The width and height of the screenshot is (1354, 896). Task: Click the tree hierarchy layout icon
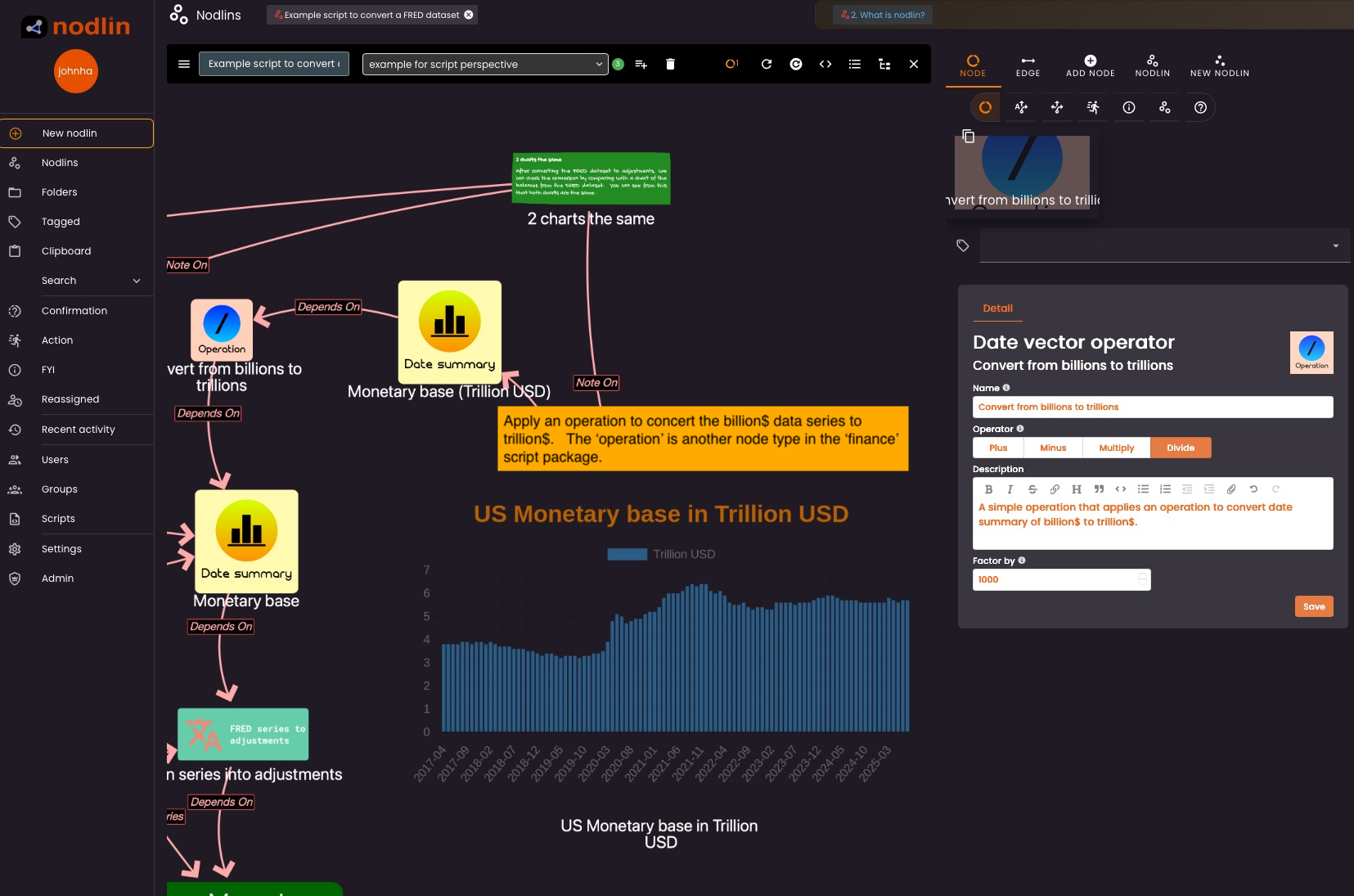point(884,64)
